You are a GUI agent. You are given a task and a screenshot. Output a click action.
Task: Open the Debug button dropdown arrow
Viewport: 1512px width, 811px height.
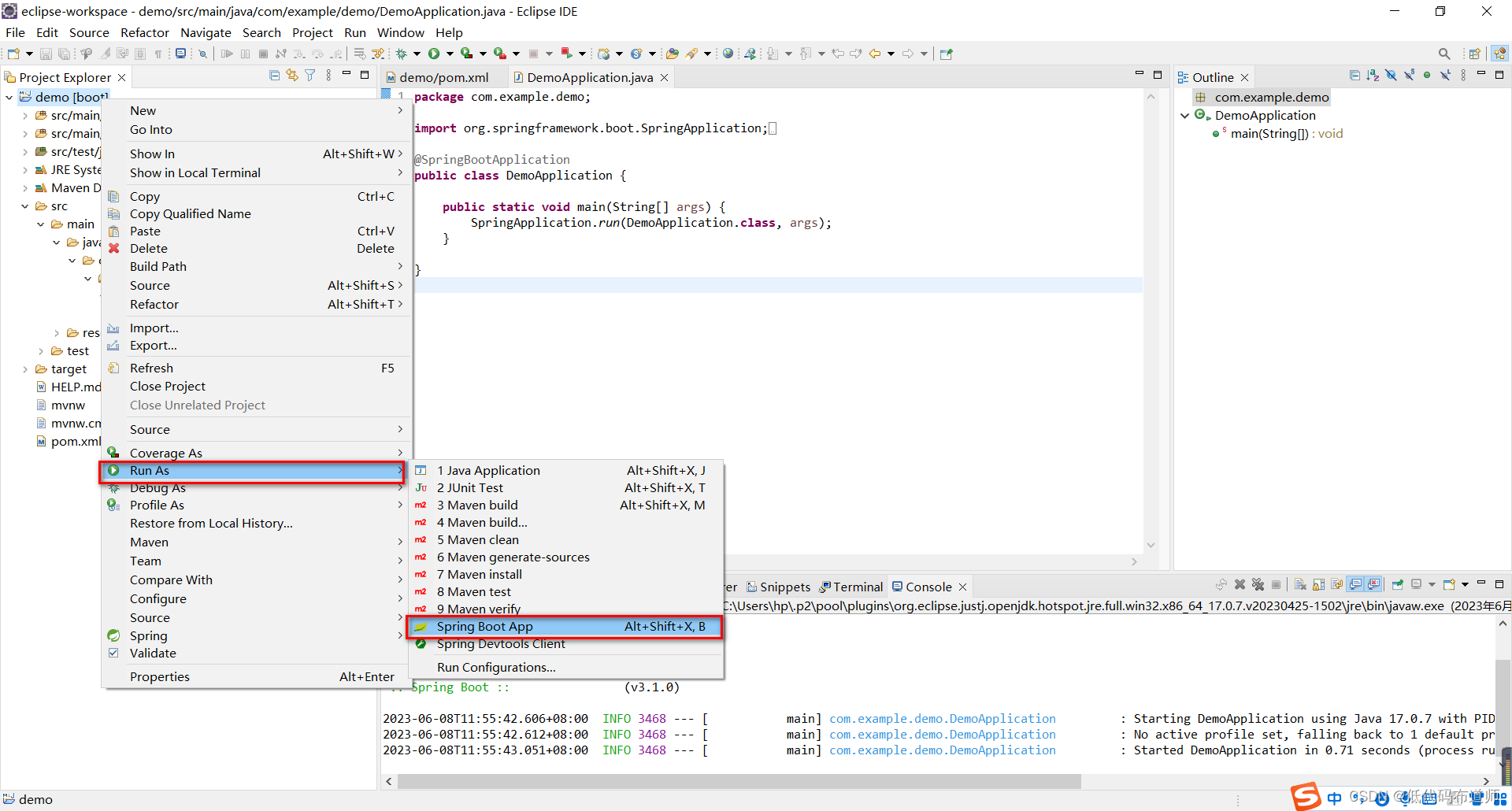tap(417, 54)
